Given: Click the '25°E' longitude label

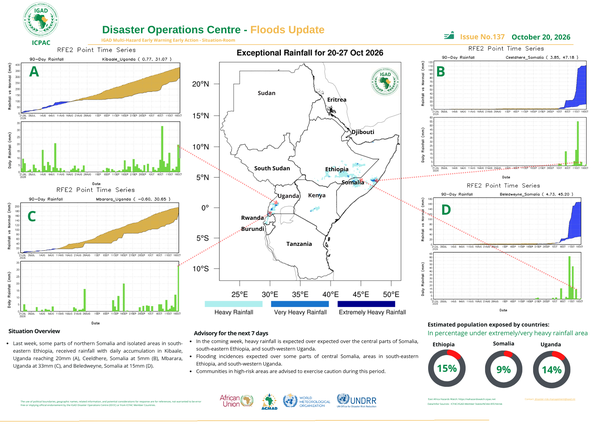Looking at the screenshot, I should 240,294.
